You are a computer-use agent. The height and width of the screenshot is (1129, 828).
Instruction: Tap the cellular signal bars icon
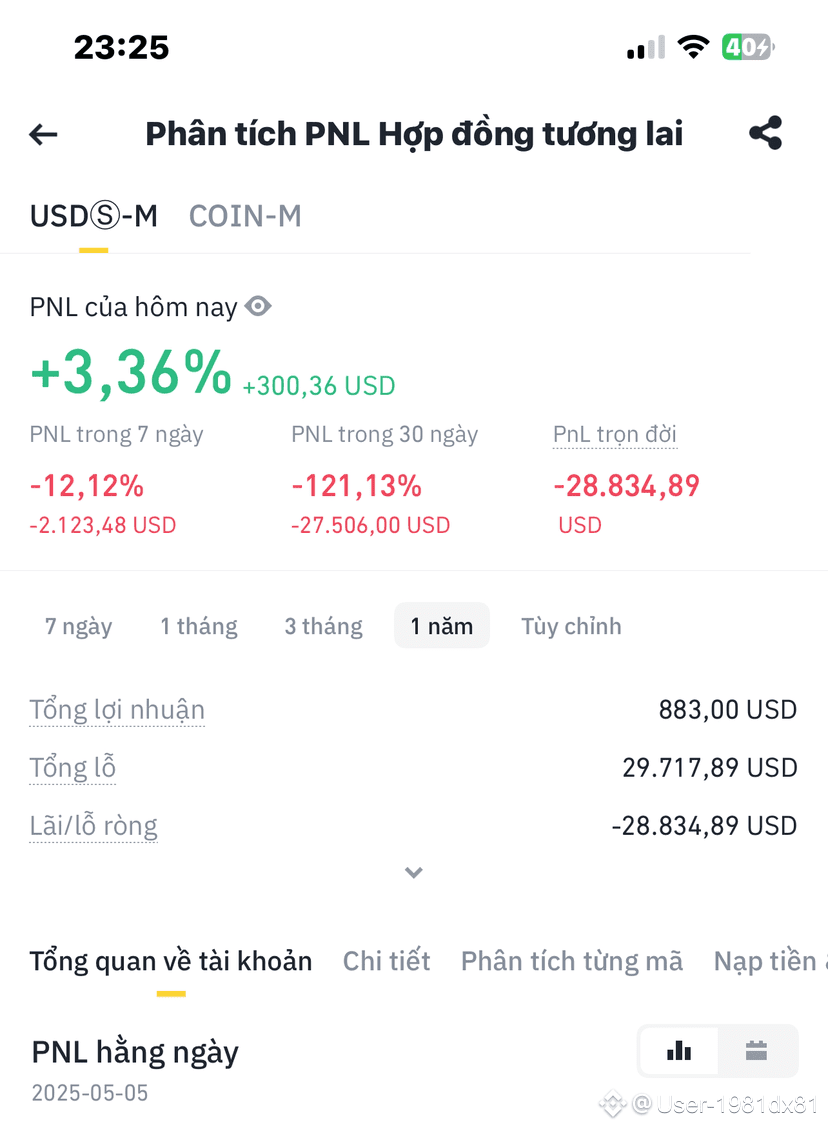coord(646,48)
